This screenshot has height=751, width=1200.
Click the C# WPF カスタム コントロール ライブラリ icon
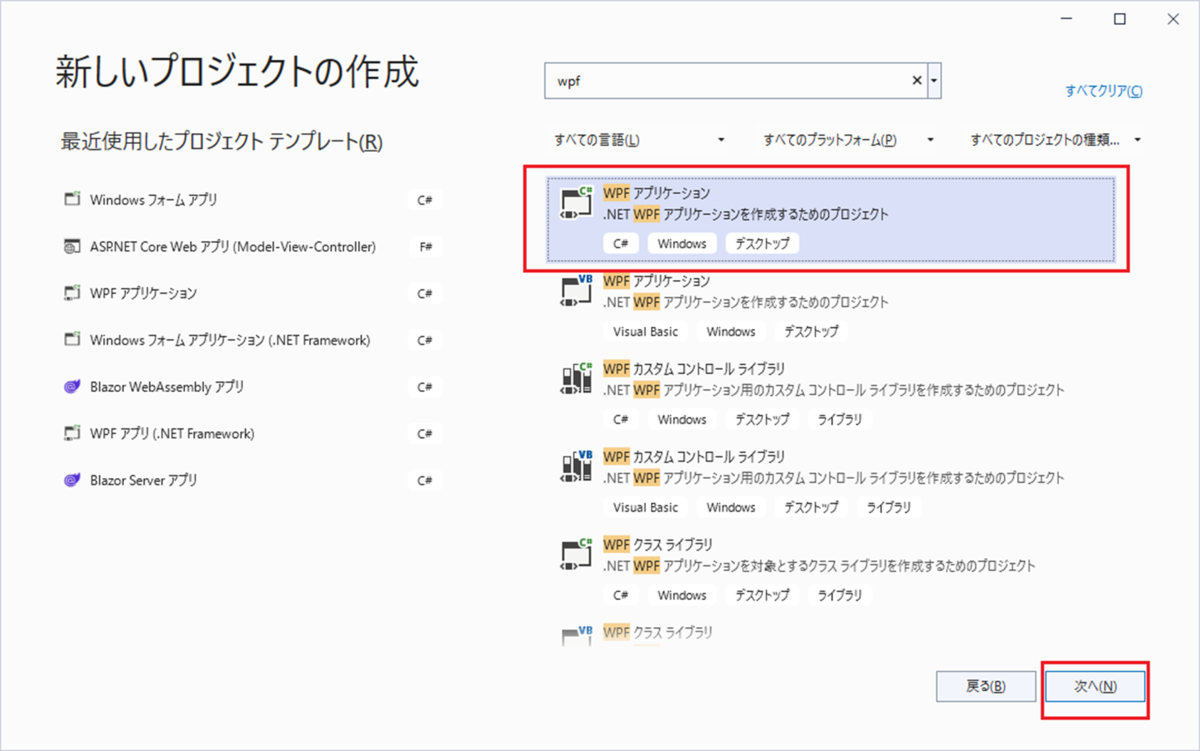pos(577,378)
